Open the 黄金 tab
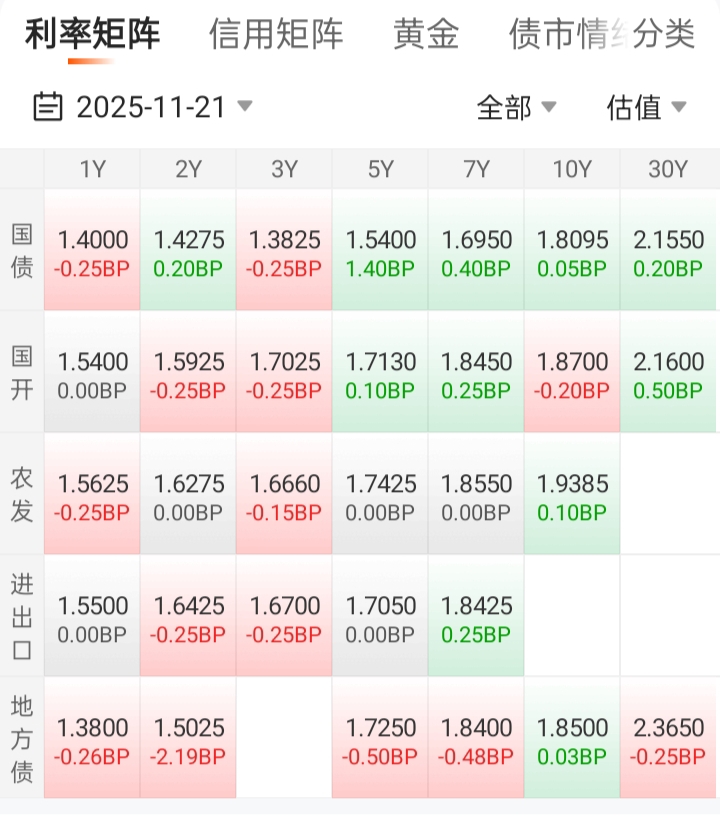The image size is (720, 817). click(426, 34)
